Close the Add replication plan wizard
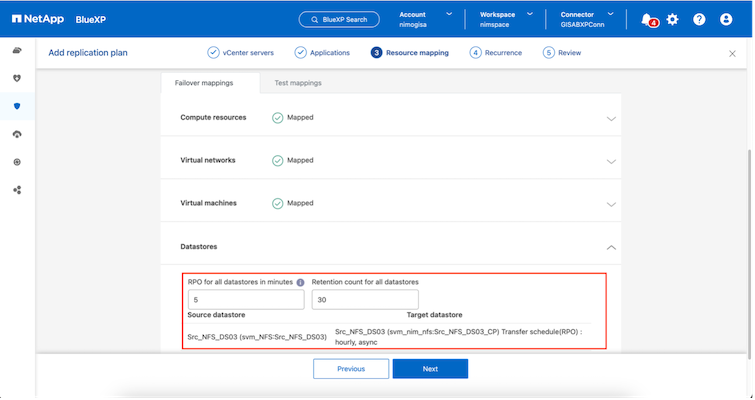 click(732, 53)
